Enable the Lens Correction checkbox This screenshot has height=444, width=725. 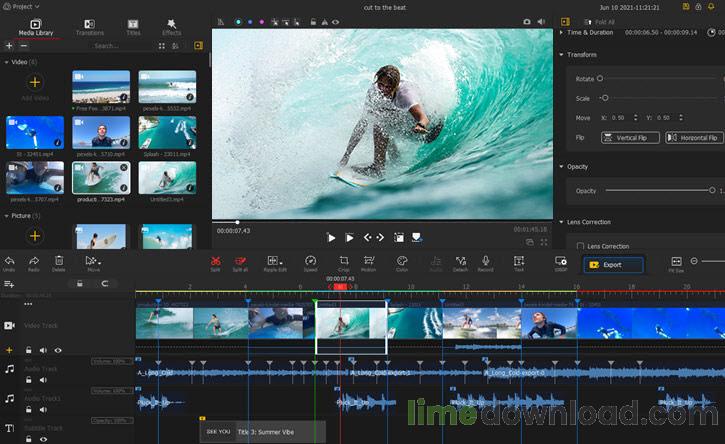(x=580, y=246)
